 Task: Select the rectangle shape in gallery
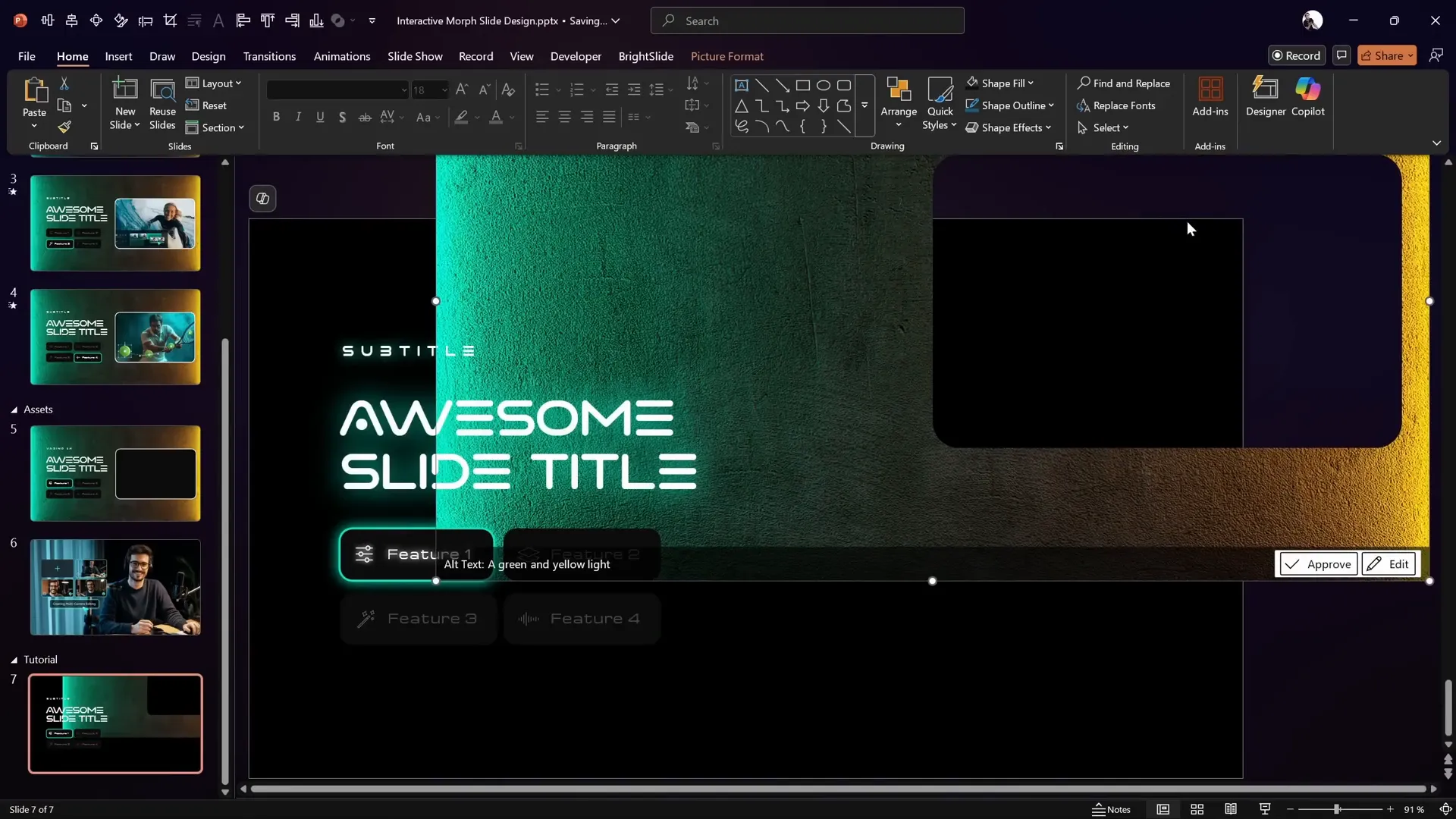[803, 85]
